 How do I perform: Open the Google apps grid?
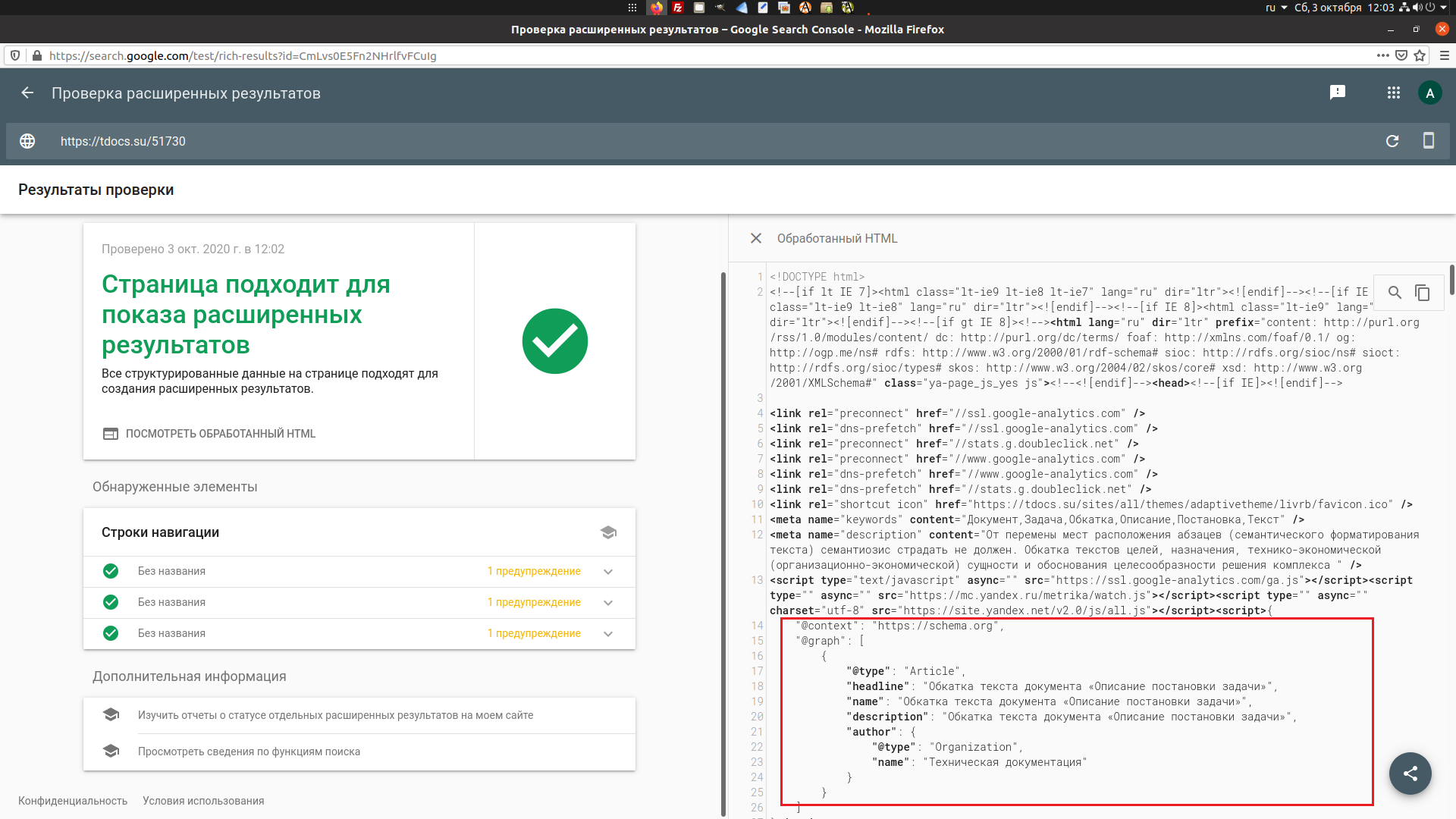(x=1394, y=93)
